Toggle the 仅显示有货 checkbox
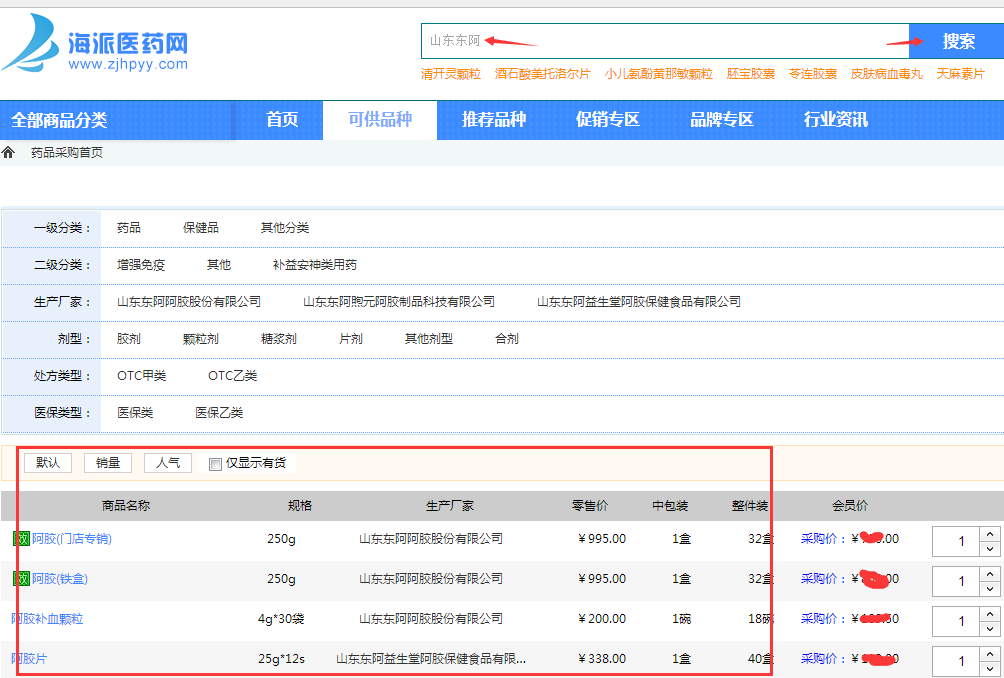The width and height of the screenshot is (1004, 678). 215,464
